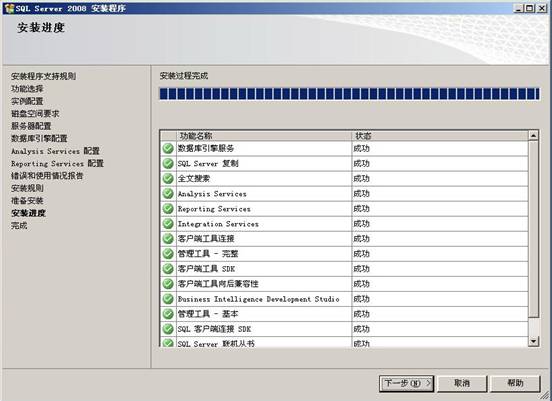Click the 取消 button
The width and height of the screenshot is (552, 401).
click(462, 383)
